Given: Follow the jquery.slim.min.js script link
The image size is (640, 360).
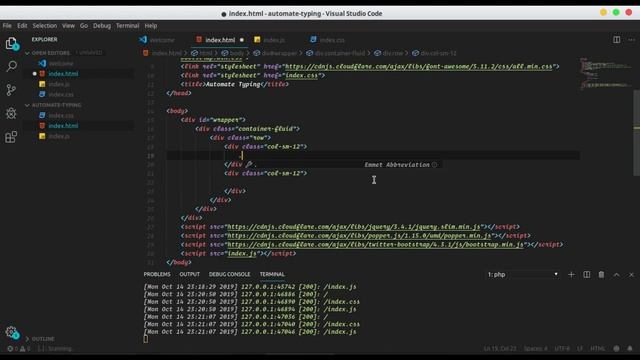Looking at the screenshot, I should click(x=354, y=227).
